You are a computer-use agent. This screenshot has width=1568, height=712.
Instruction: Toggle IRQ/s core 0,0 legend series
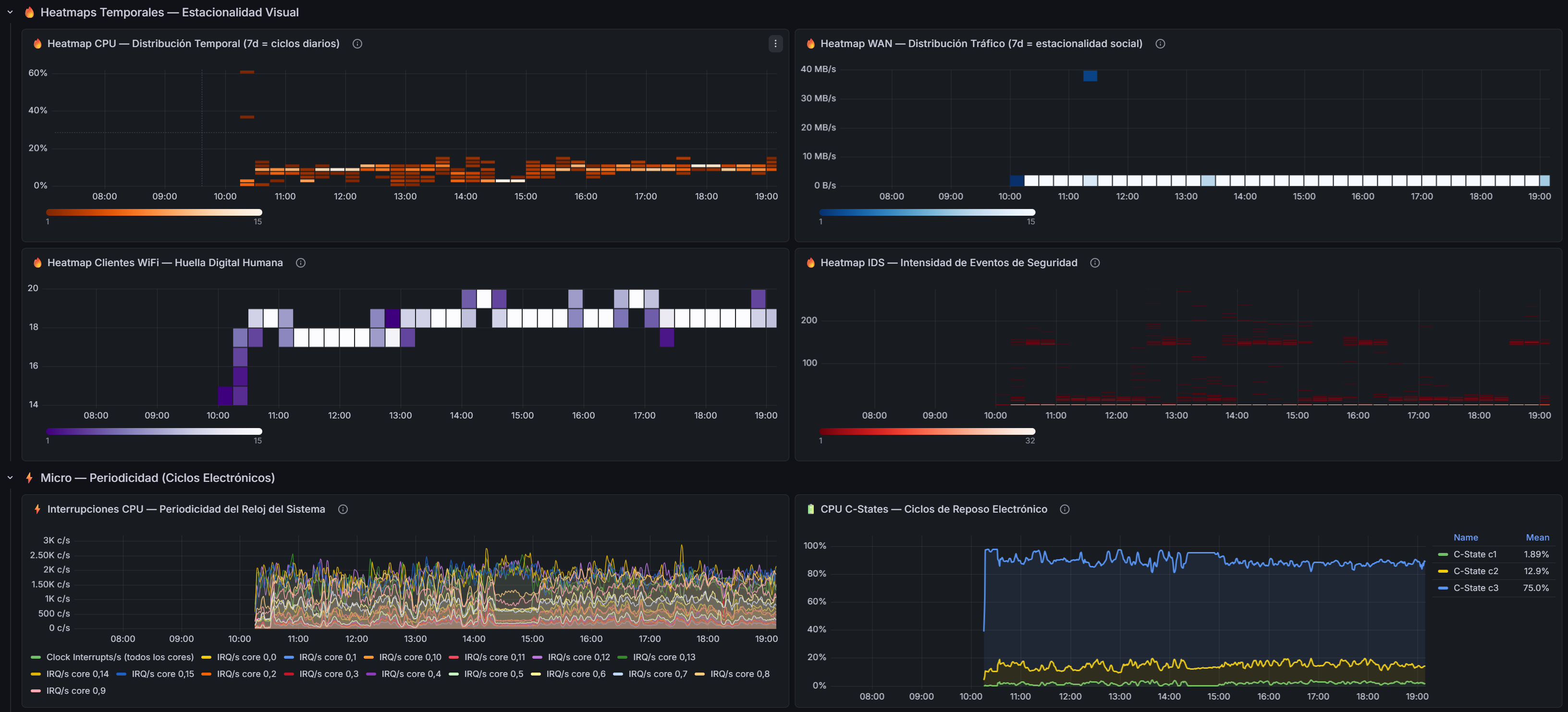[246, 657]
